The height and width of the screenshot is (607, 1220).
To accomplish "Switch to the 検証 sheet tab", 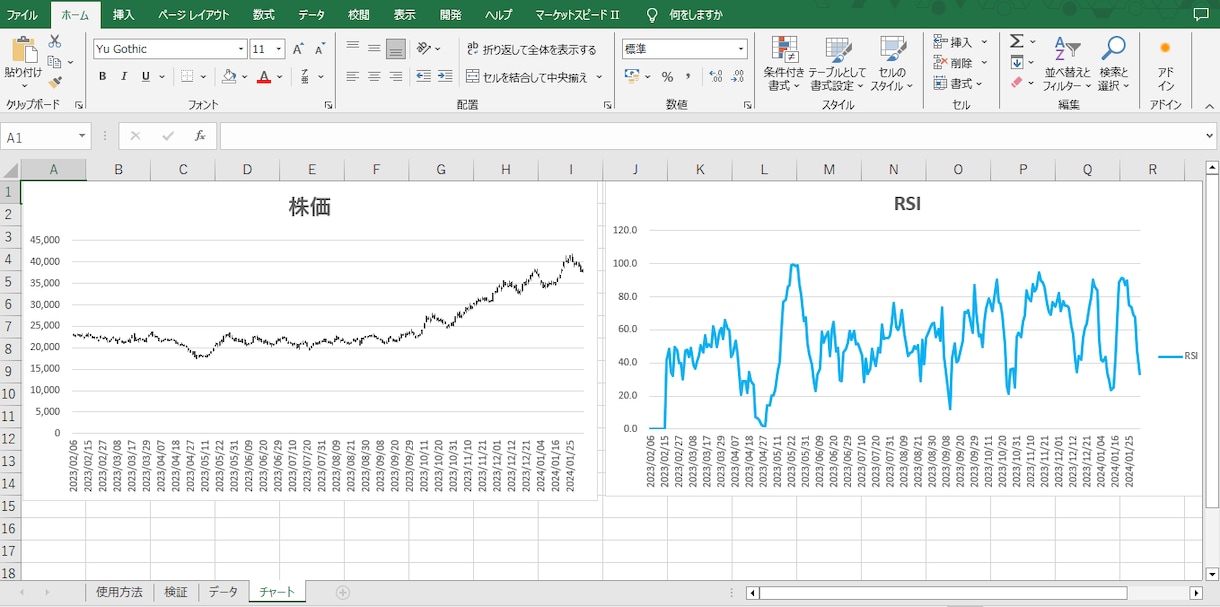I will 175,592.
